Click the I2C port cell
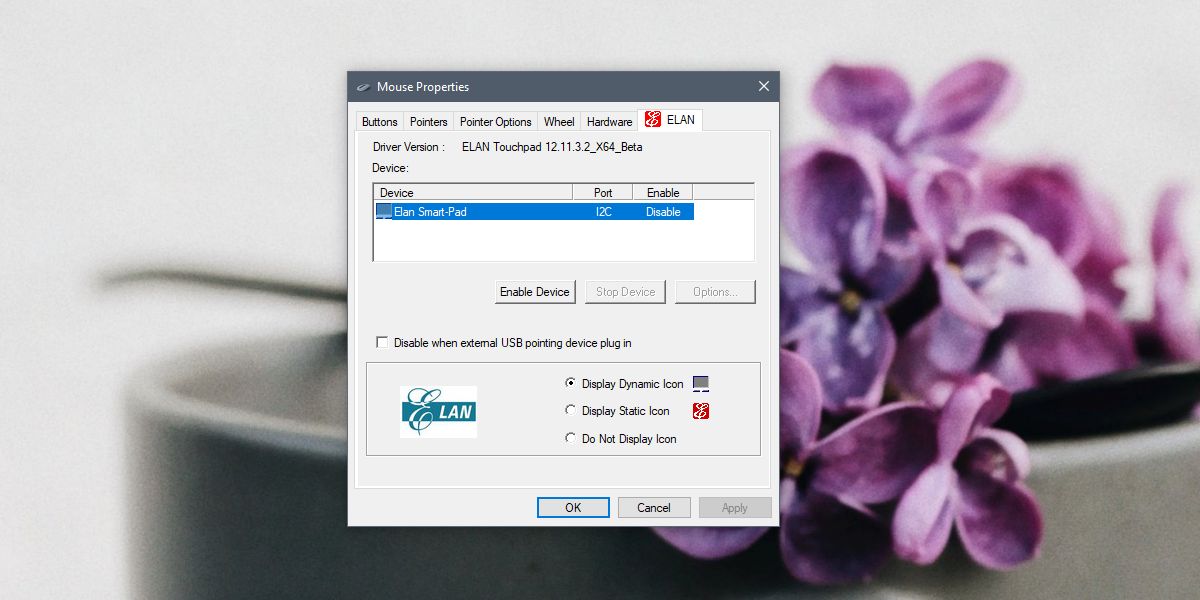The height and width of the screenshot is (600, 1200). (x=603, y=212)
